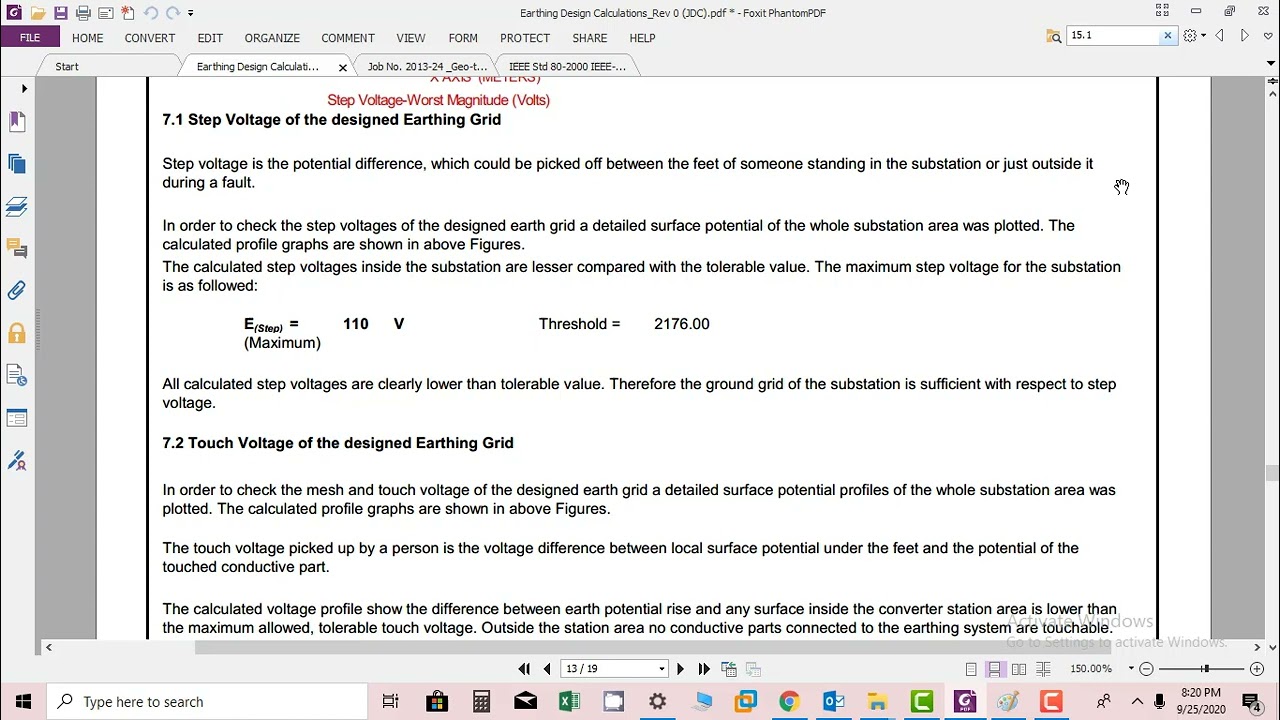Open the Comments panel in sidebar
Viewport: 1280px width, 720px height.
point(17,248)
